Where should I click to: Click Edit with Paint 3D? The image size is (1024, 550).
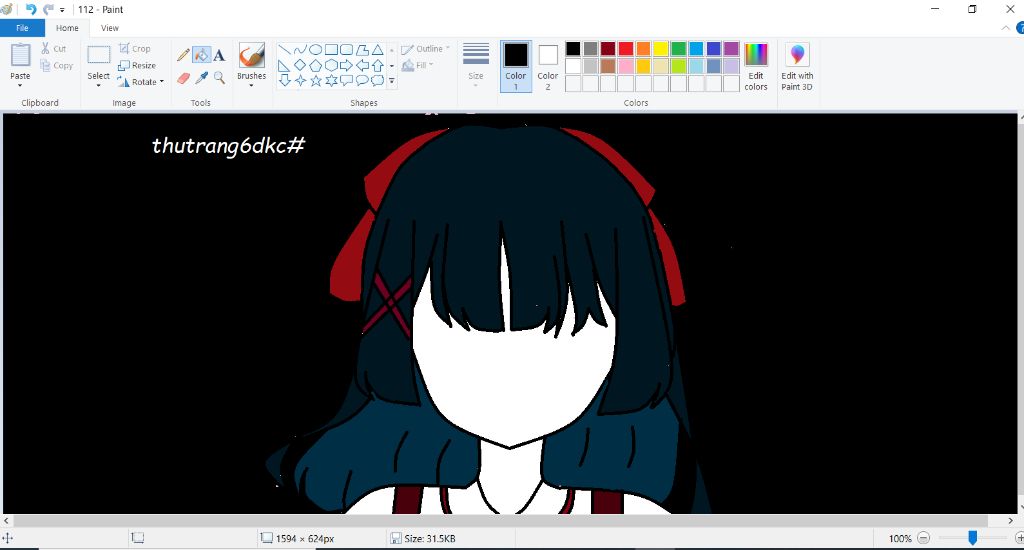tap(797, 67)
